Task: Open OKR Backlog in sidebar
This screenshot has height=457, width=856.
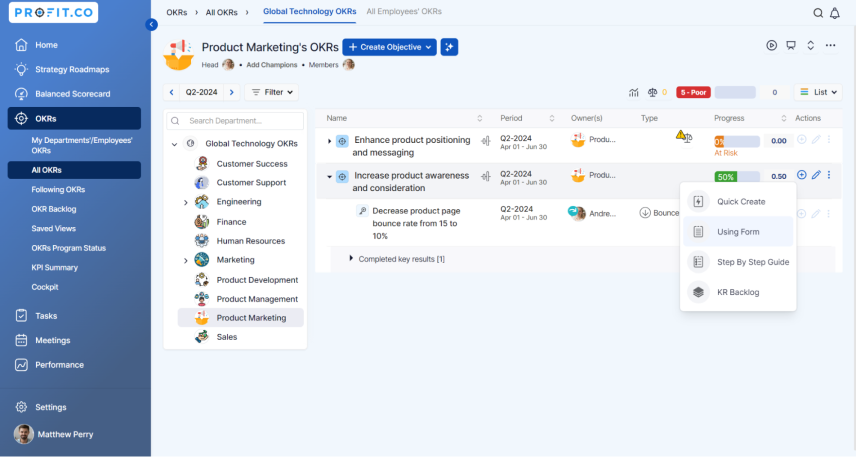Action: [x=54, y=209]
